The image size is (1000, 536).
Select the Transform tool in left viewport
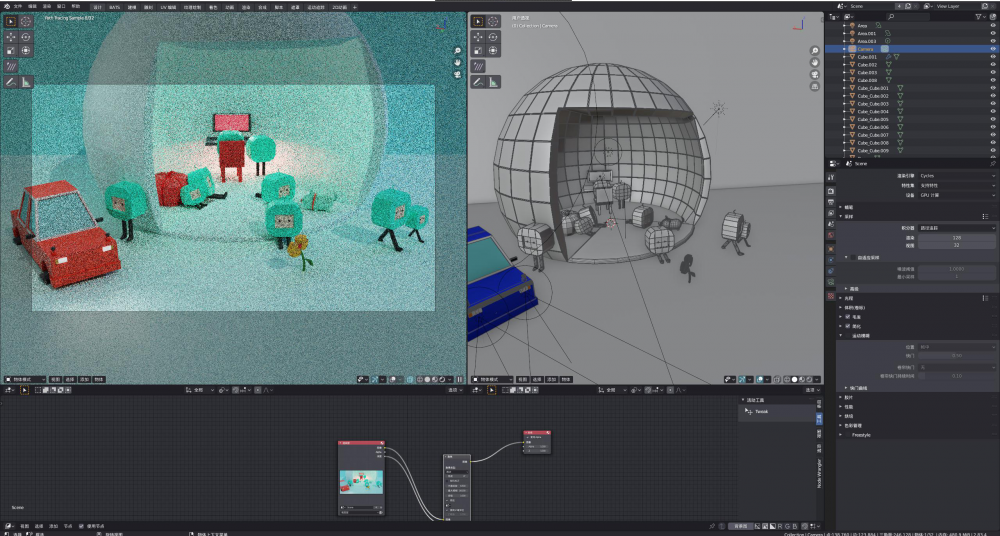pyautogui.click(x=26, y=50)
